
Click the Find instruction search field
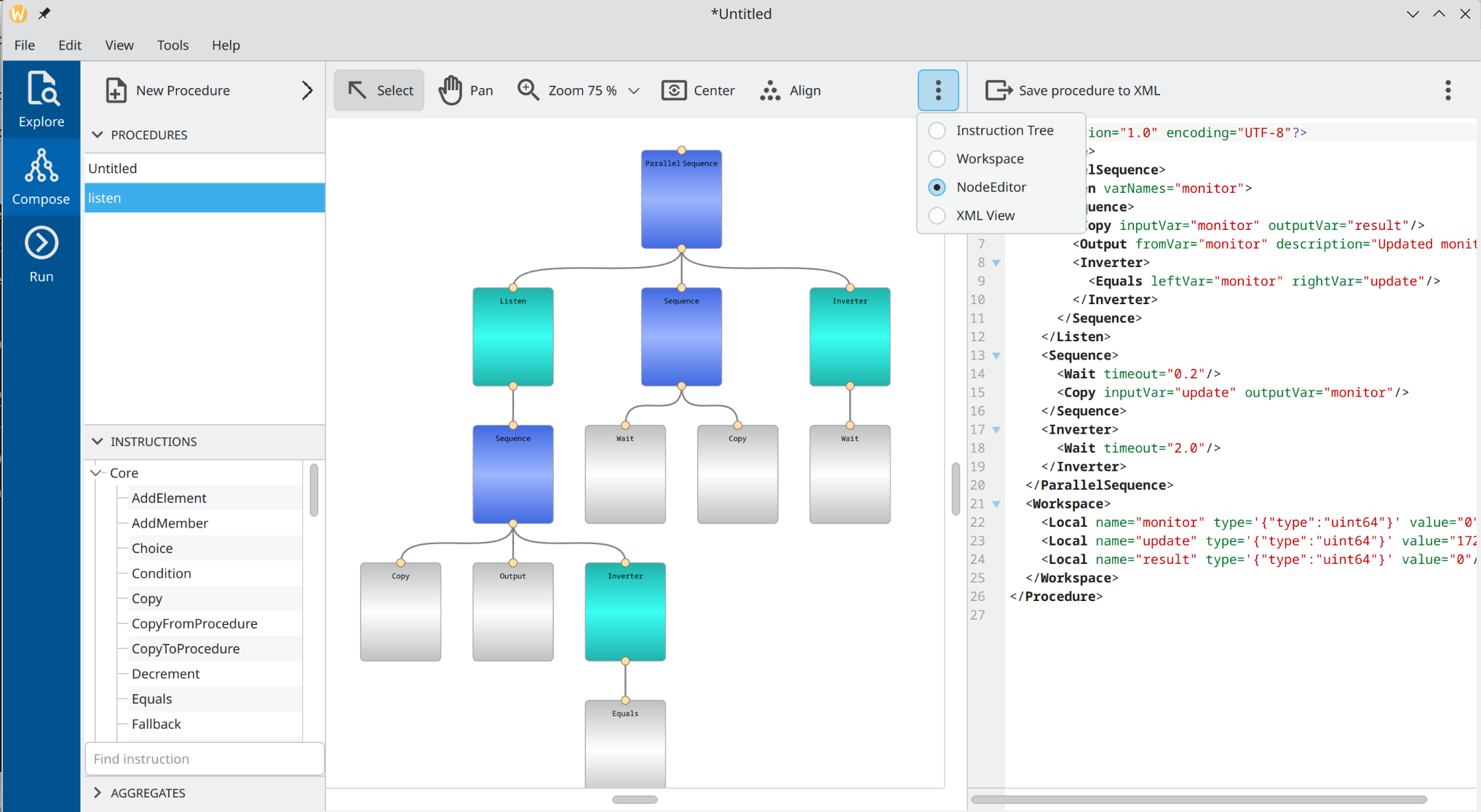[204, 759]
